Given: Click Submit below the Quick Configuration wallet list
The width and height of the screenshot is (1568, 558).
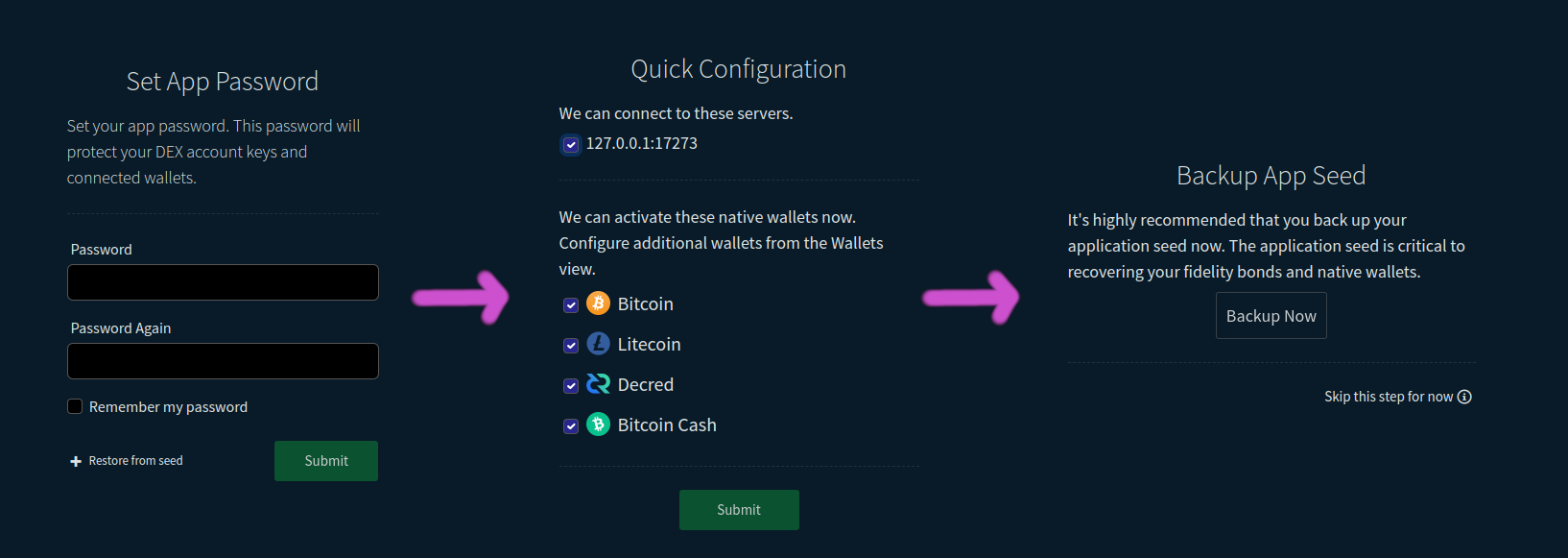Looking at the screenshot, I should (738, 509).
